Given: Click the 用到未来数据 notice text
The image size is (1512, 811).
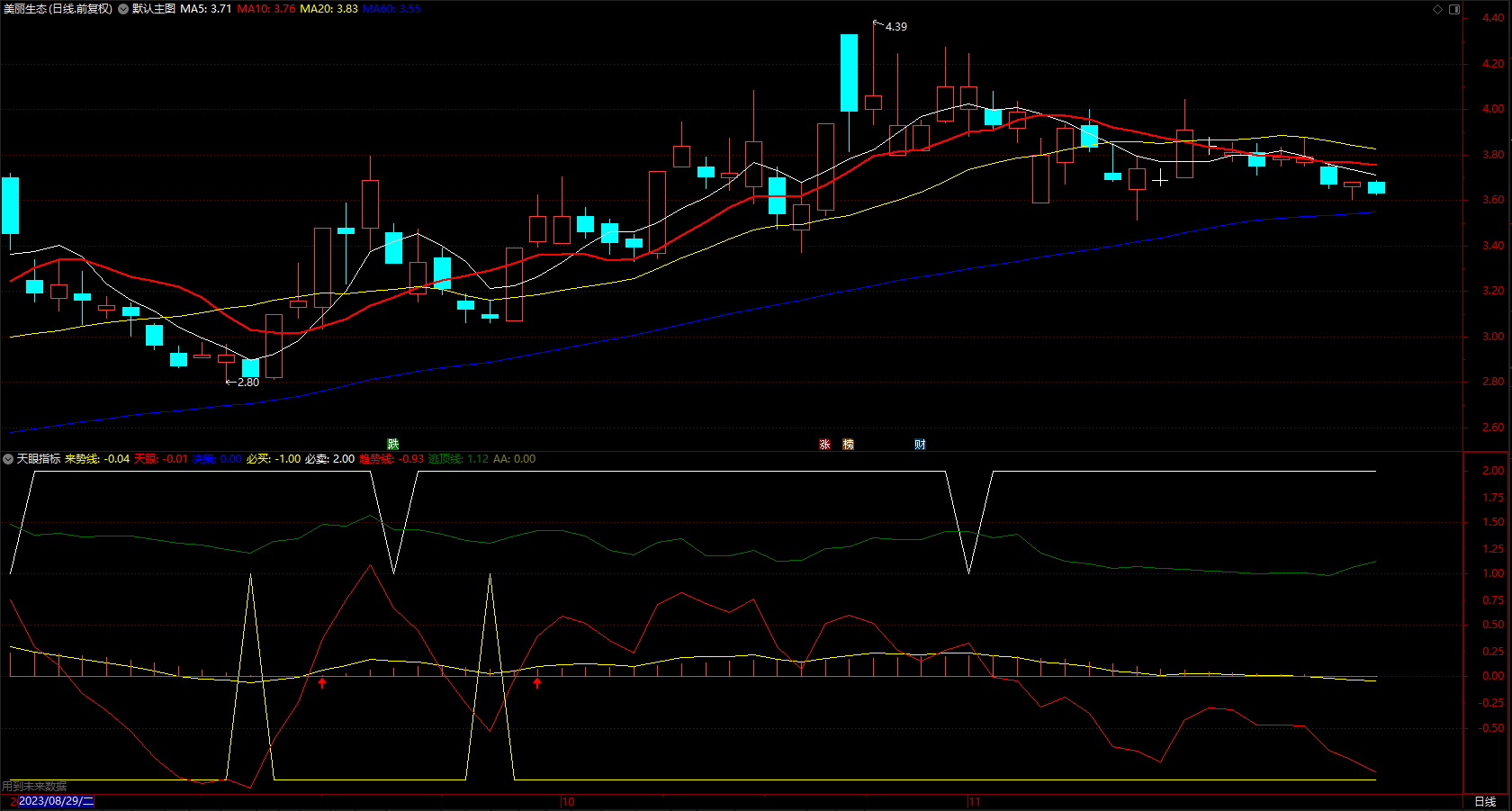Looking at the screenshot, I should [34, 787].
